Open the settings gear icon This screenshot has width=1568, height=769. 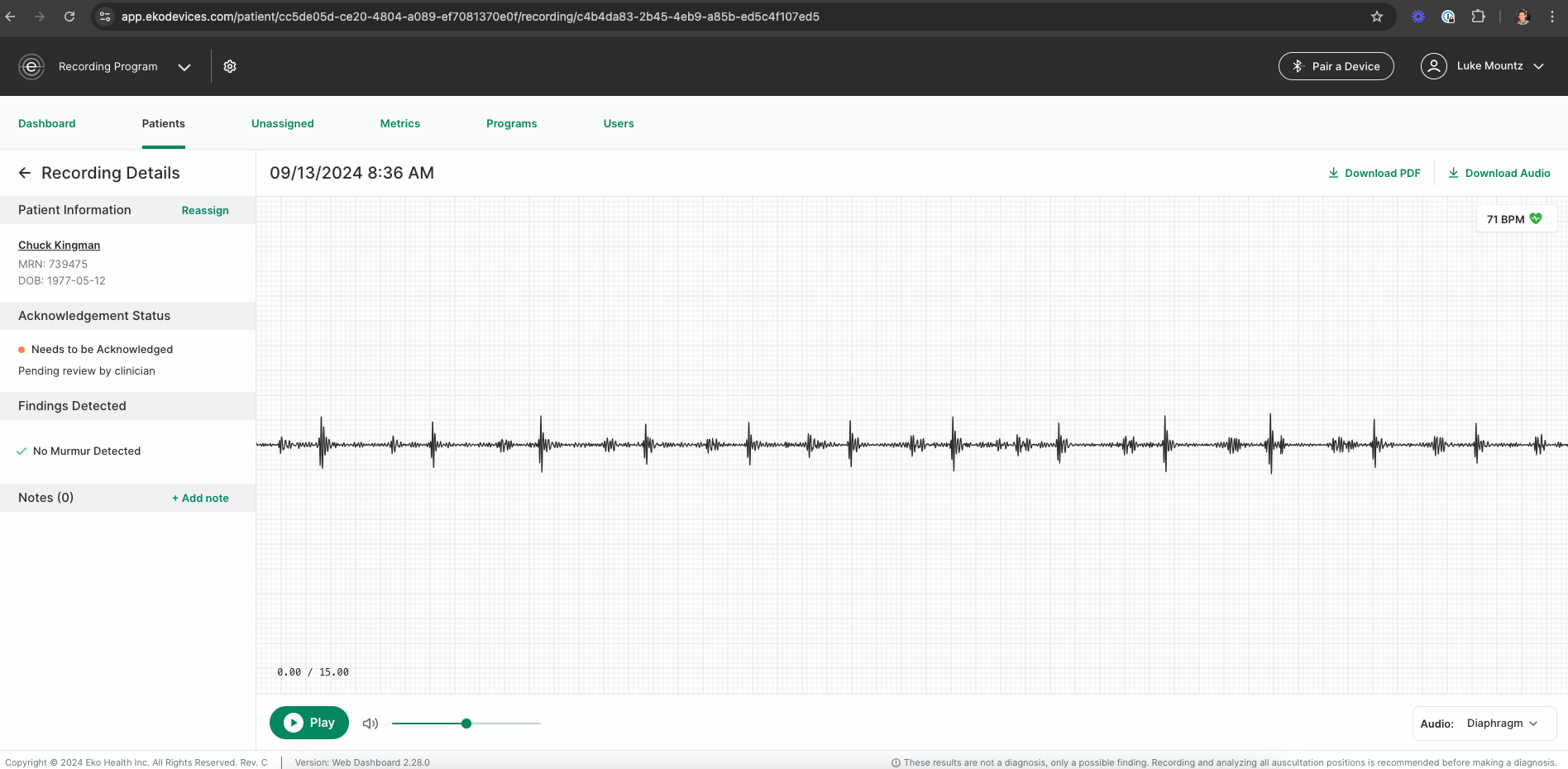pyautogui.click(x=230, y=66)
